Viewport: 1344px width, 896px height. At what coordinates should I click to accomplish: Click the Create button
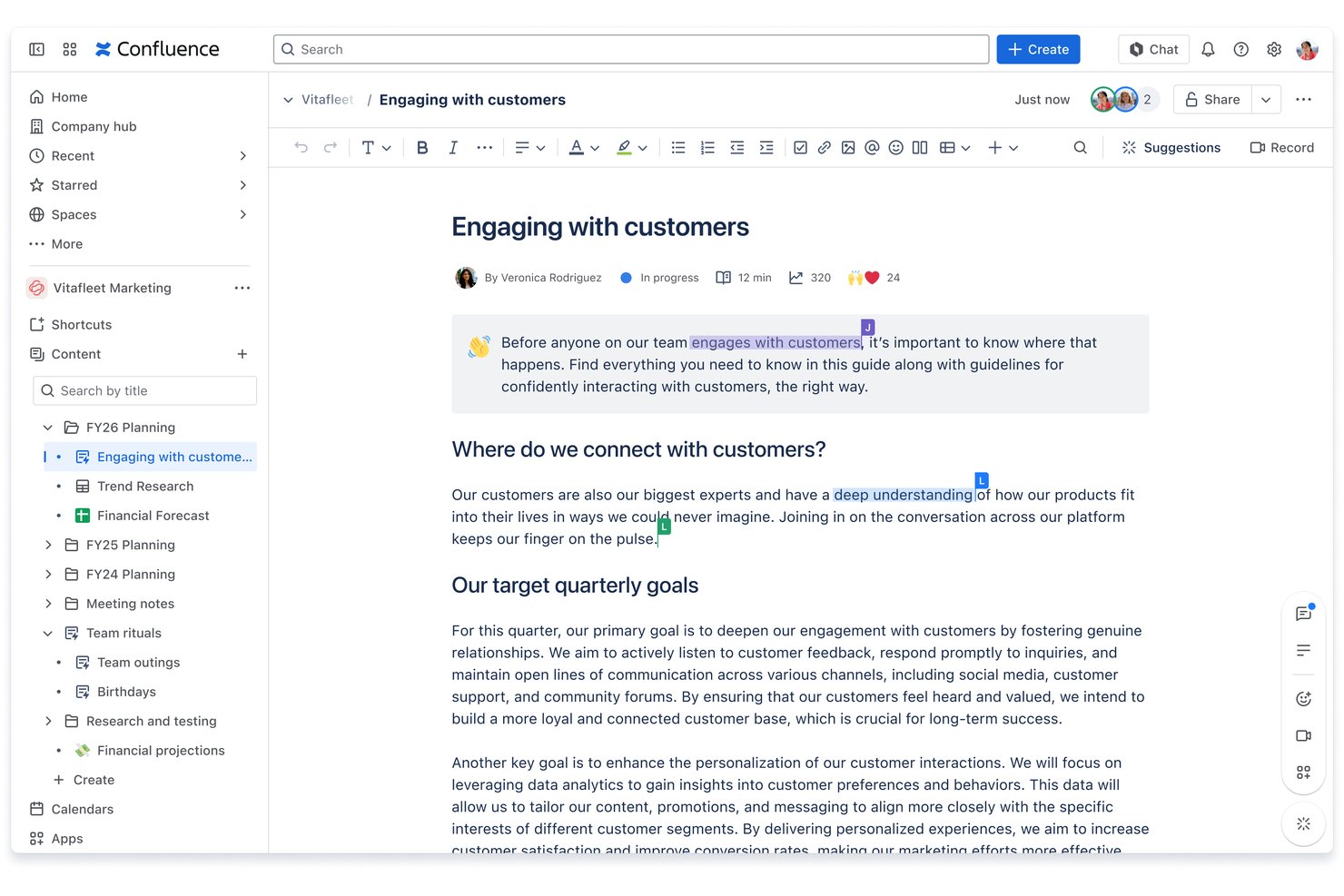pos(1038,49)
